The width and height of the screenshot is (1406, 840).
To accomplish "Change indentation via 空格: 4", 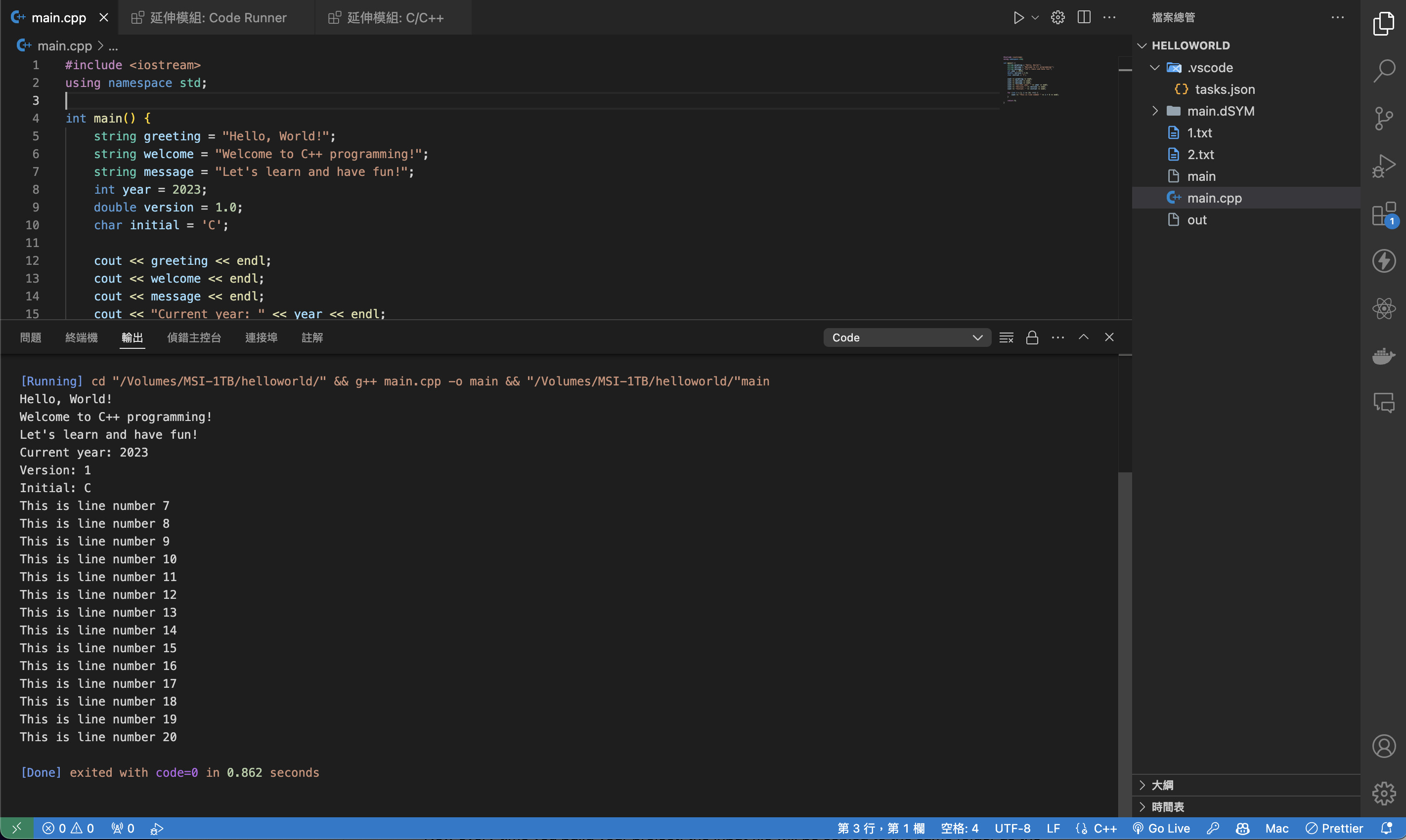I will [x=959, y=828].
